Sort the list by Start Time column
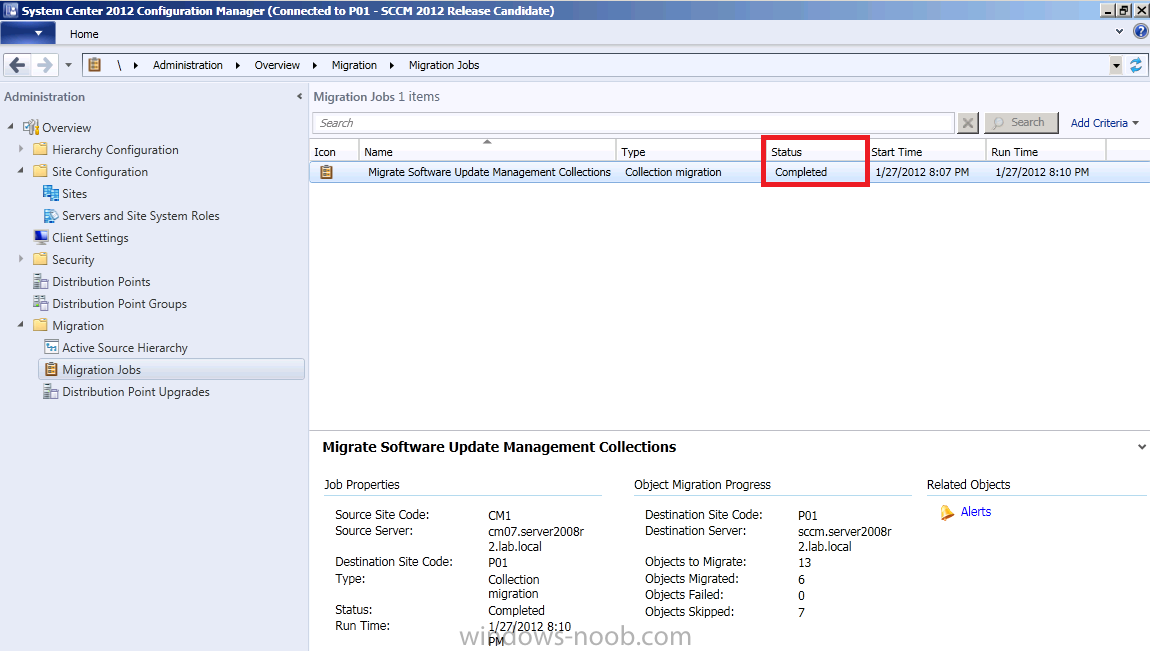Screen dimensions: 1150x651 [x=927, y=152]
